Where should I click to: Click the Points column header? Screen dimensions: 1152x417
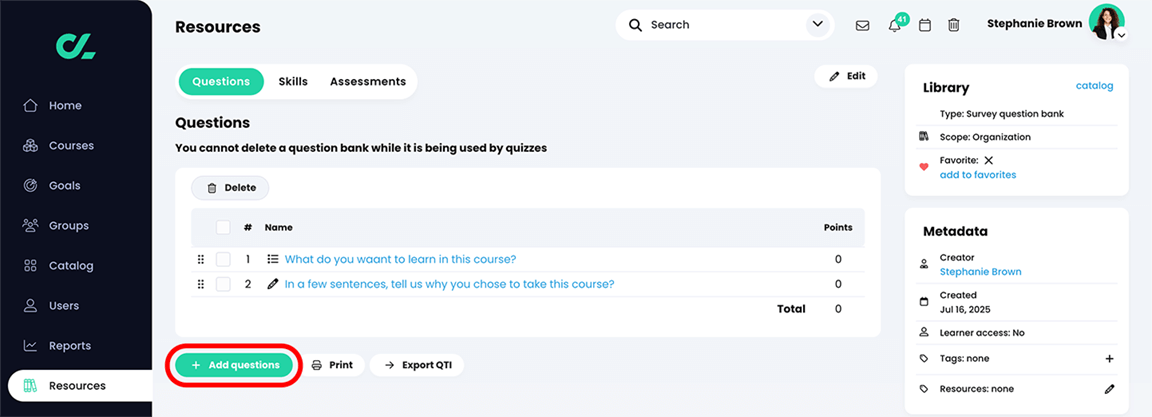838,228
